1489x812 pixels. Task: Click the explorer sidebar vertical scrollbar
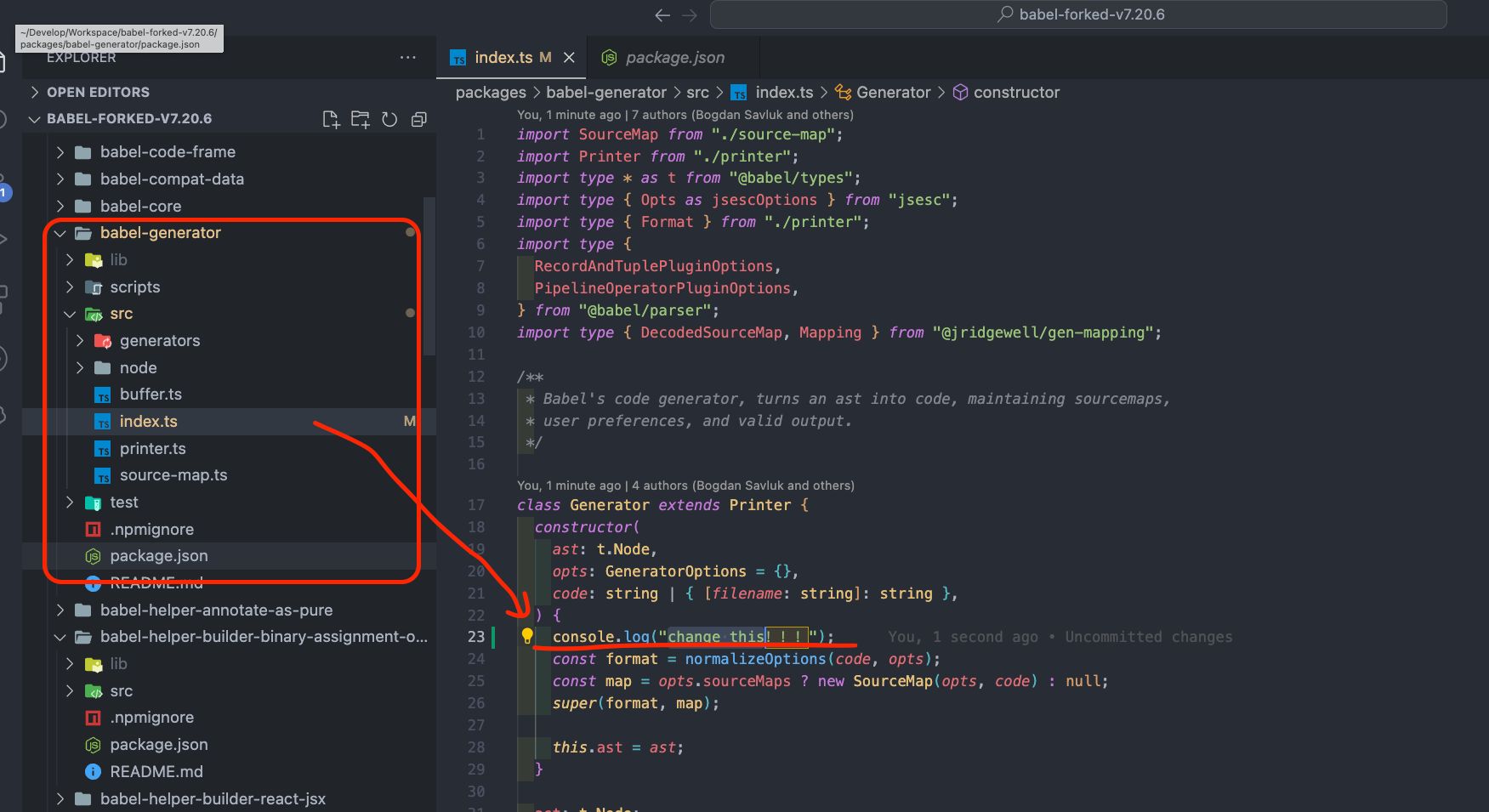coord(430,276)
